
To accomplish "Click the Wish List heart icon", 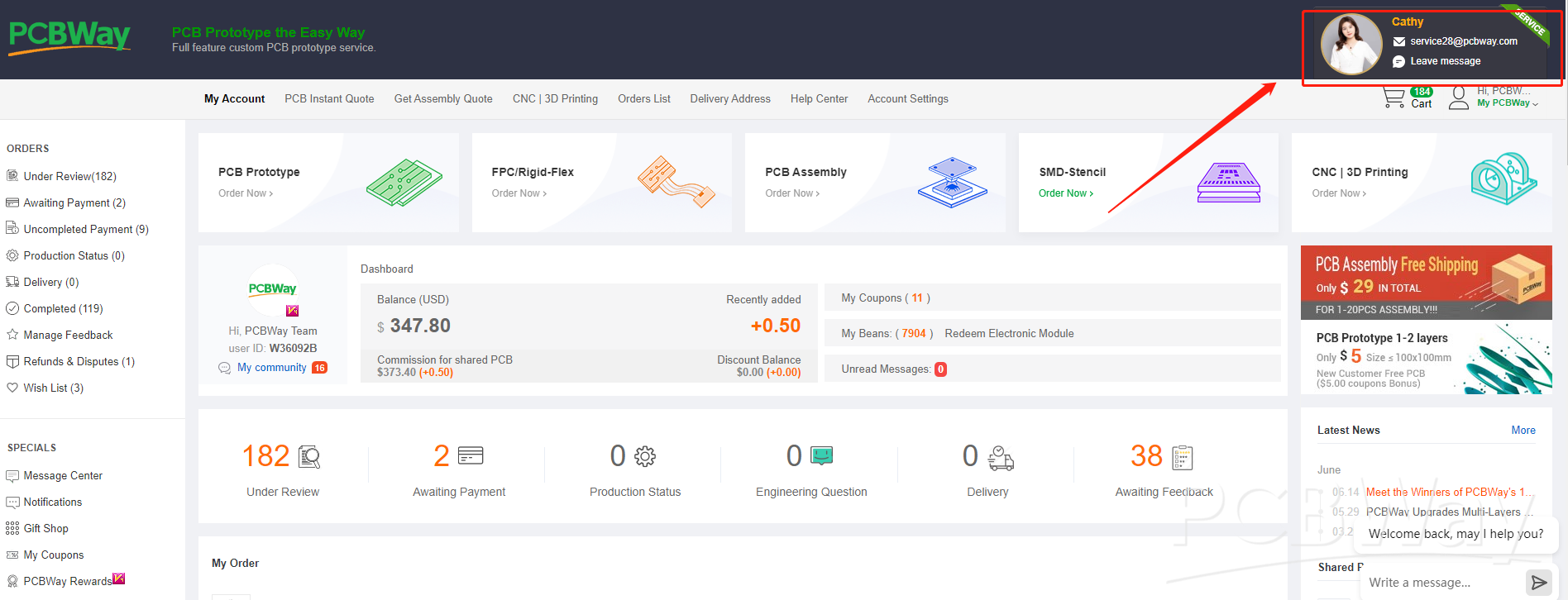I will (12, 388).
